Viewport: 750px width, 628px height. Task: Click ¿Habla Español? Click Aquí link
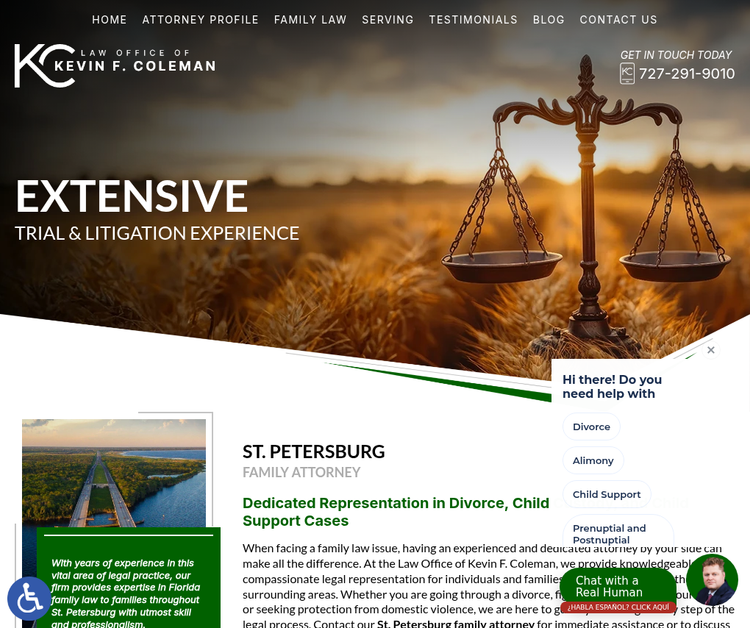[618, 607]
